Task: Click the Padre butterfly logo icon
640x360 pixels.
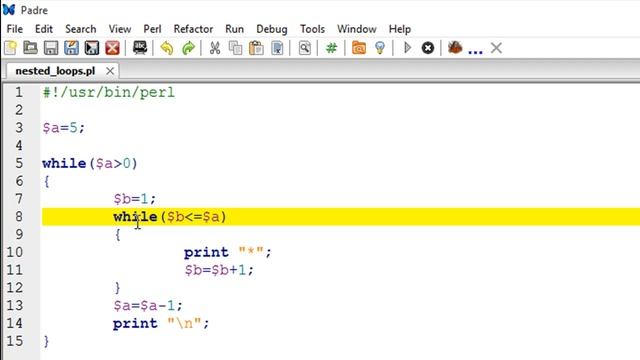Action: pos(9,10)
